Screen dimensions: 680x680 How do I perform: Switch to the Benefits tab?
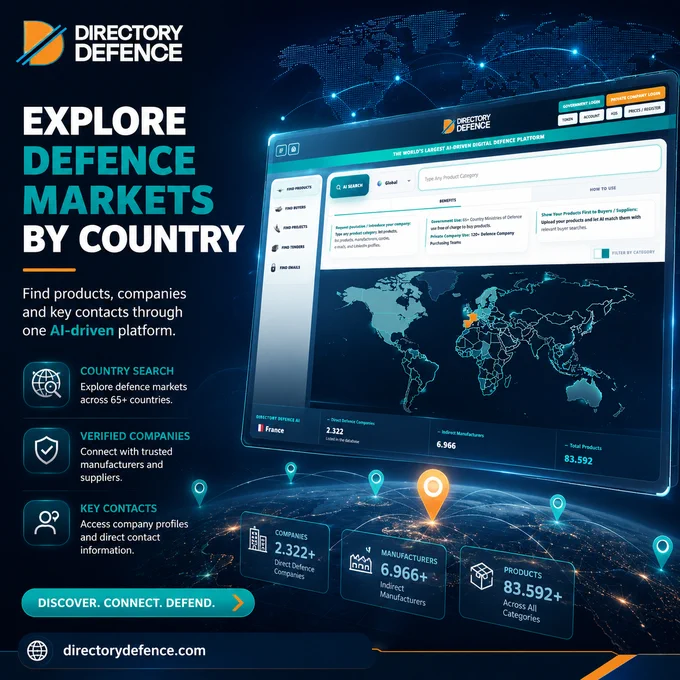(448, 201)
